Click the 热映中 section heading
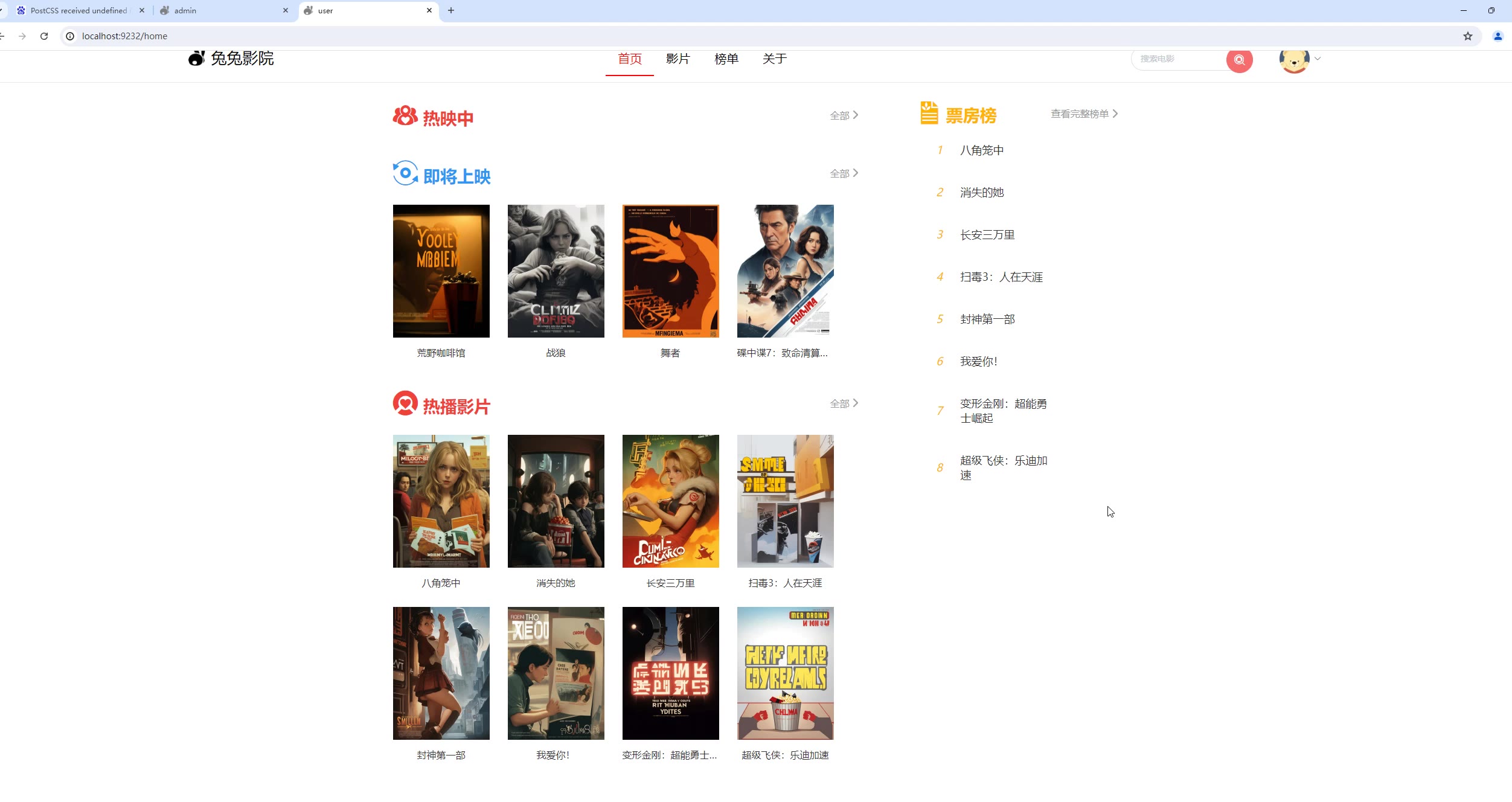 click(448, 118)
